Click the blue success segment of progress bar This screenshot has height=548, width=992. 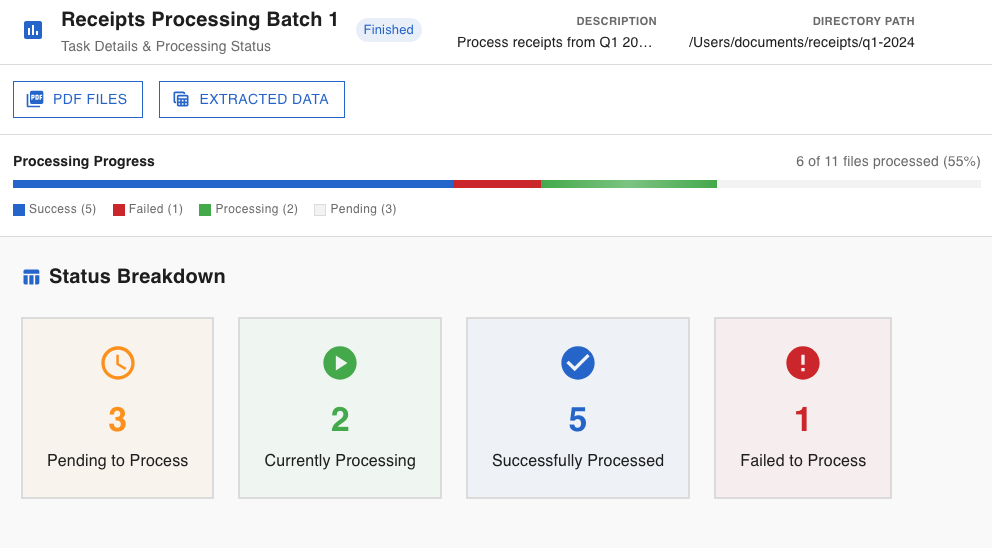point(233,184)
